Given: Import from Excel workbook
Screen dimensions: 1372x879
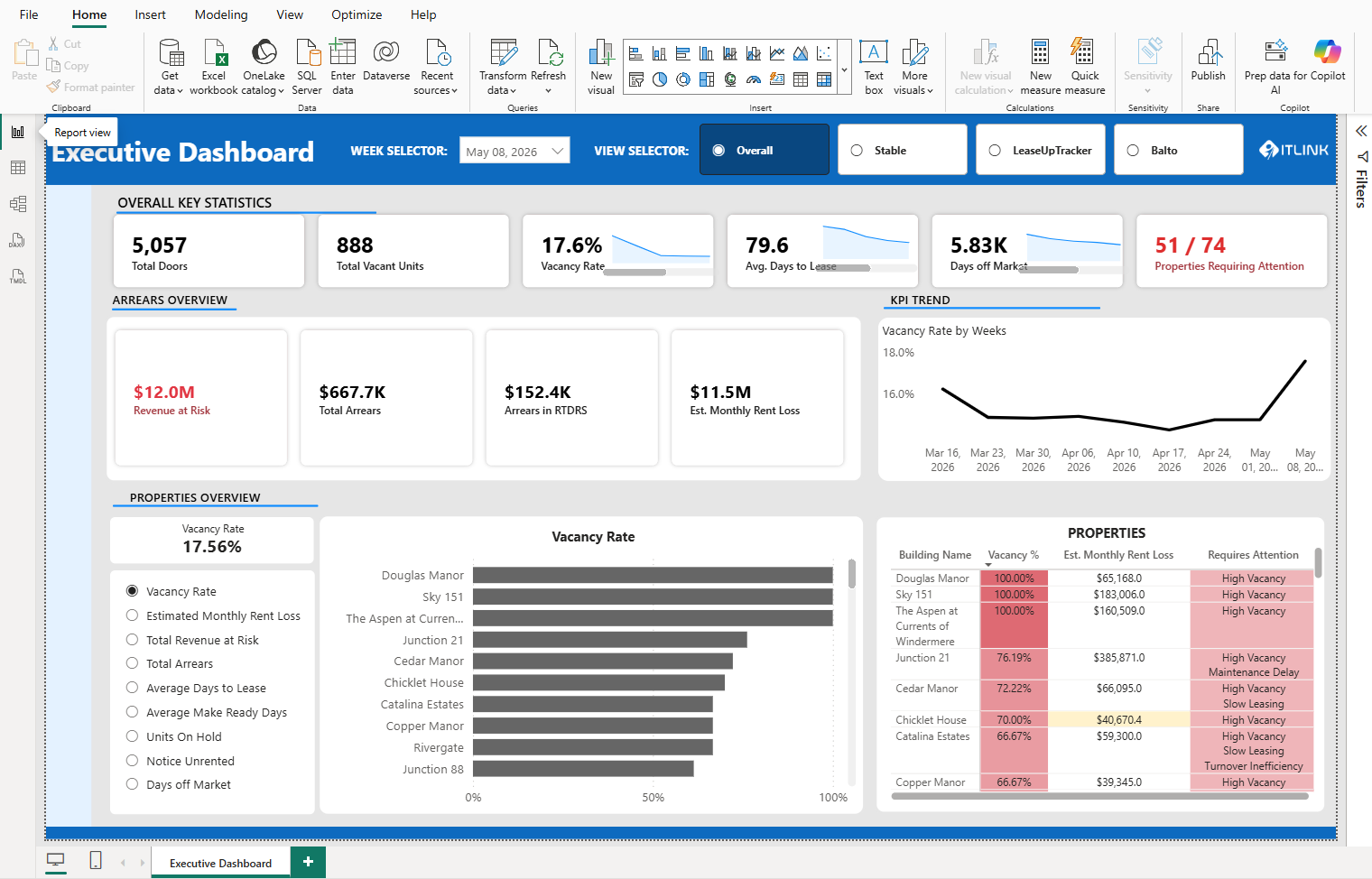Looking at the screenshot, I should (214, 67).
